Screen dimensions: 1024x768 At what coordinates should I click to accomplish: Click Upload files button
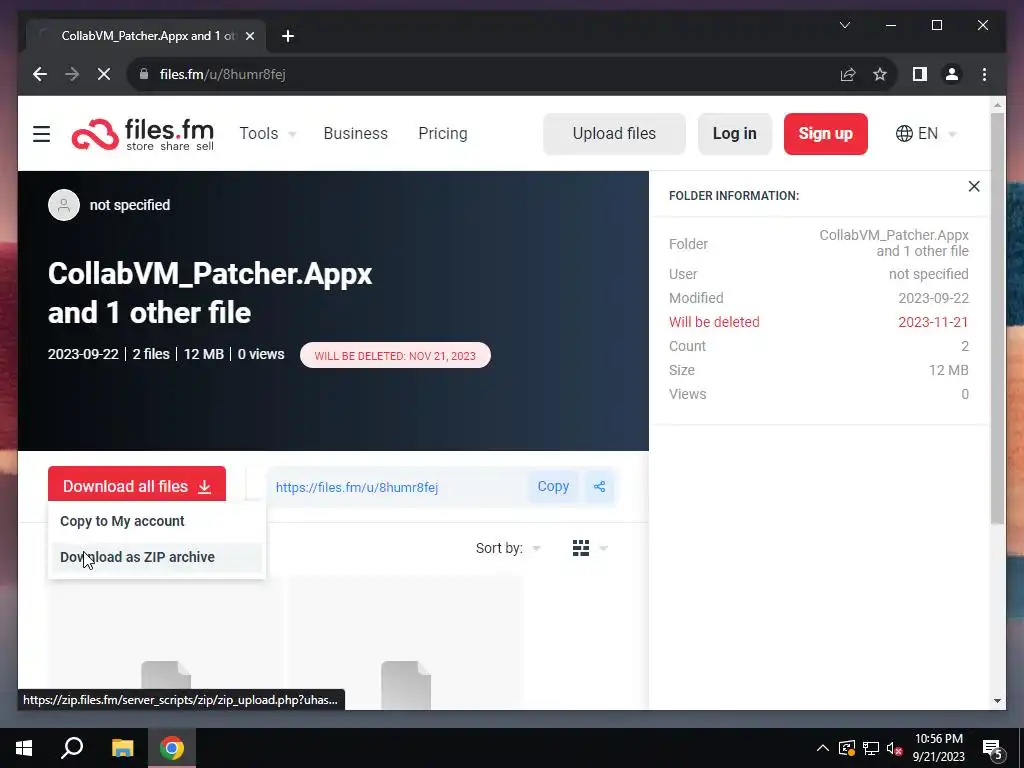pos(614,134)
